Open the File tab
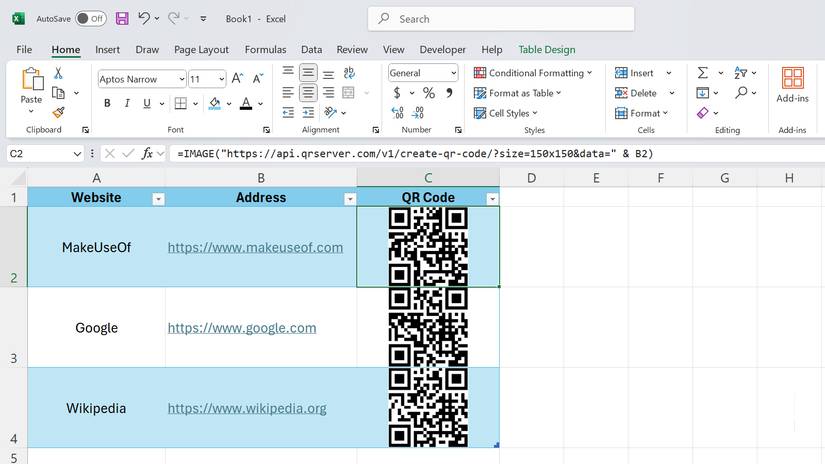This screenshot has height=464, width=825. pyautogui.click(x=24, y=49)
